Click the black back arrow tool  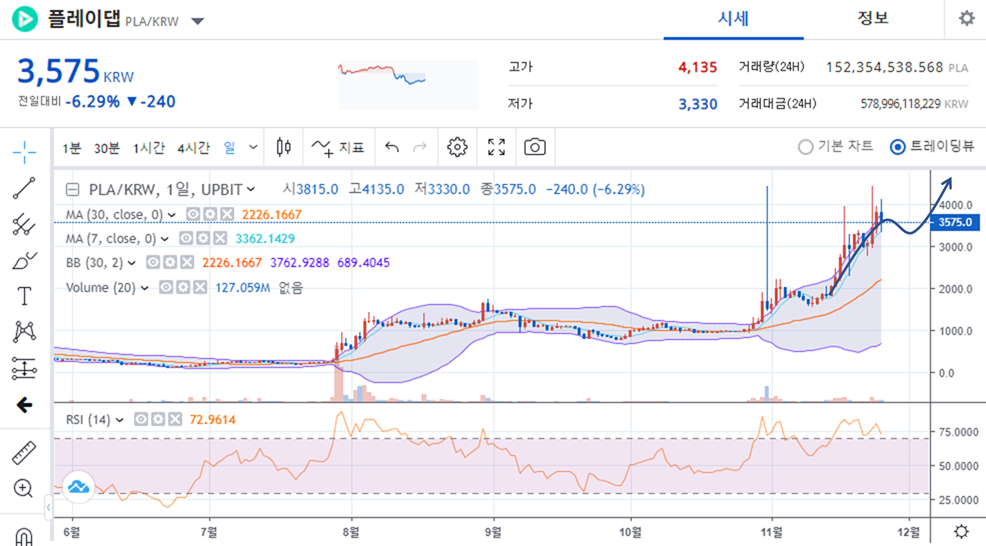[x=25, y=404]
